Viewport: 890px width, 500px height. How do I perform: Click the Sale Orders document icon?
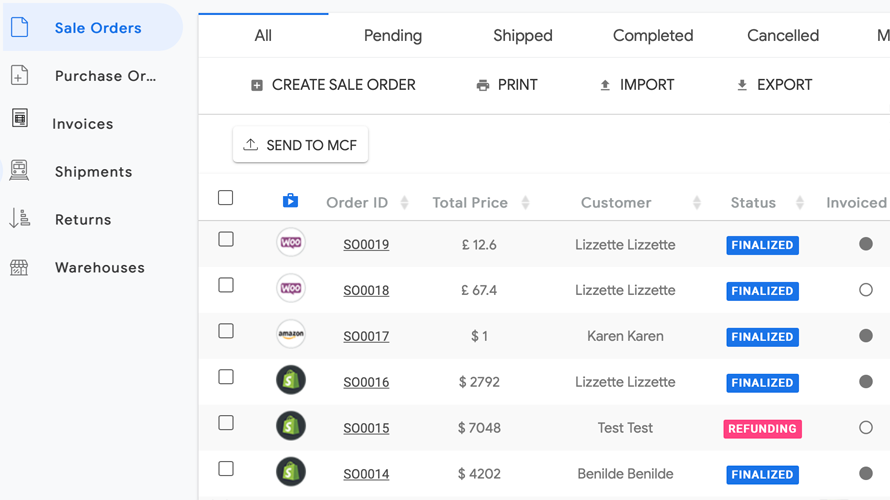tap(20, 27)
